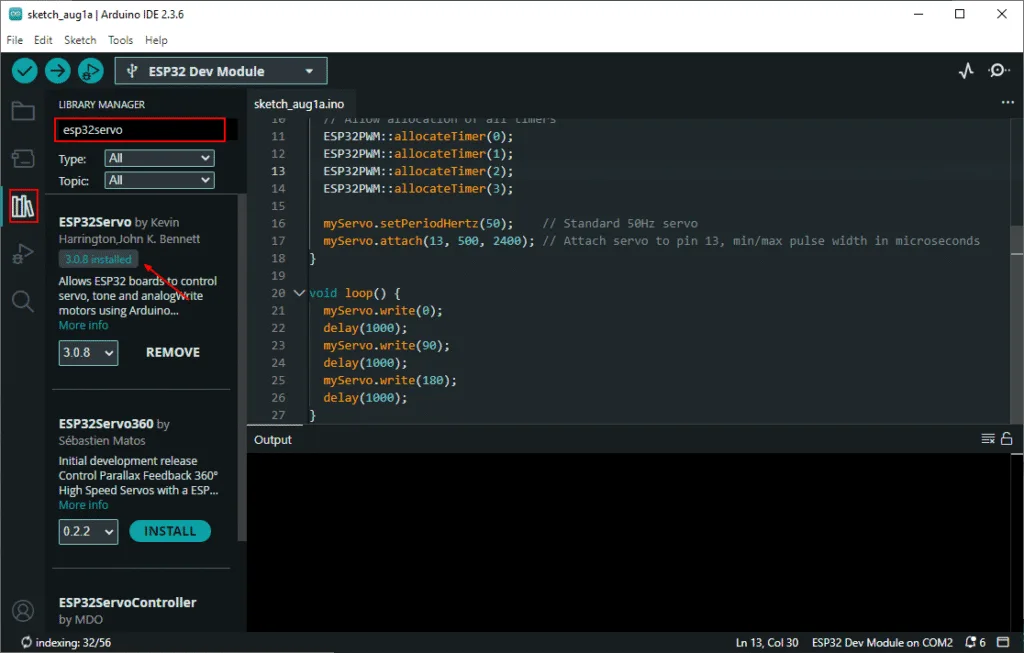The width and height of the screenshot is (1024, 653).
Task: Click the myServo.write(90); code line
Action: click(387, 345)
